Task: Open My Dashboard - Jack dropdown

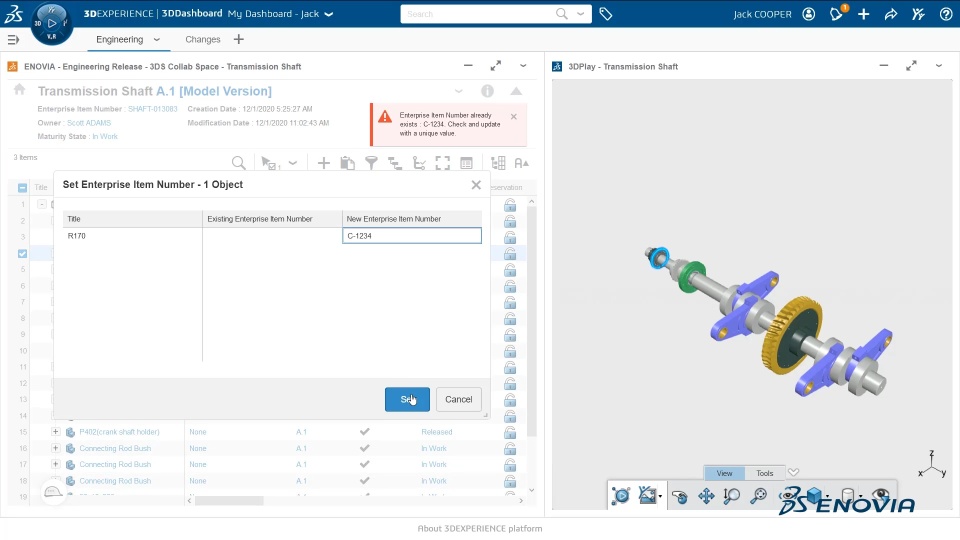Action: [329, 14]
